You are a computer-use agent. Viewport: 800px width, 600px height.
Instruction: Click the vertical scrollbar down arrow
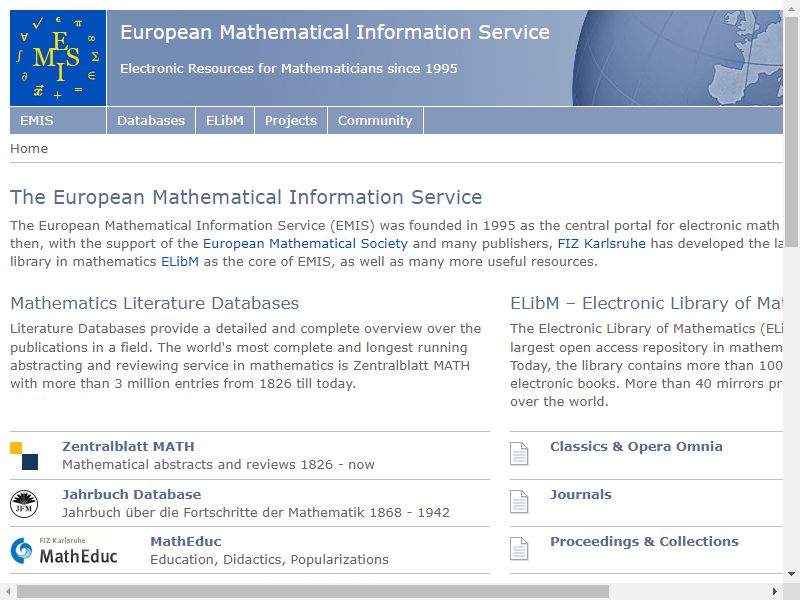point(791,573)
